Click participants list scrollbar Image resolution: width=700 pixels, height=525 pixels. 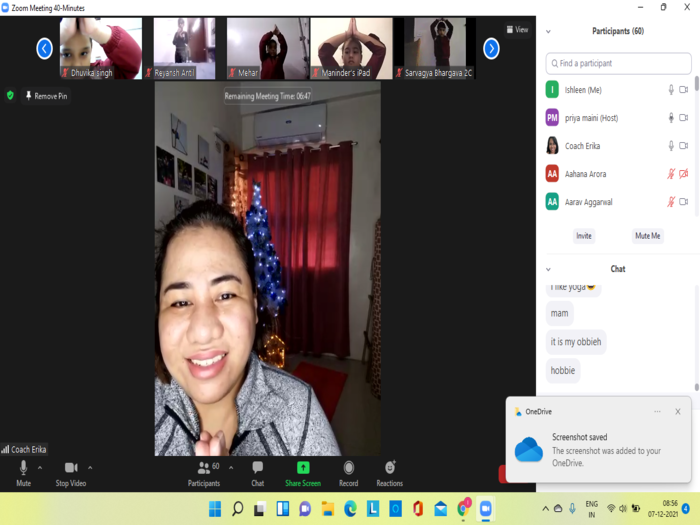pos(696,83)
